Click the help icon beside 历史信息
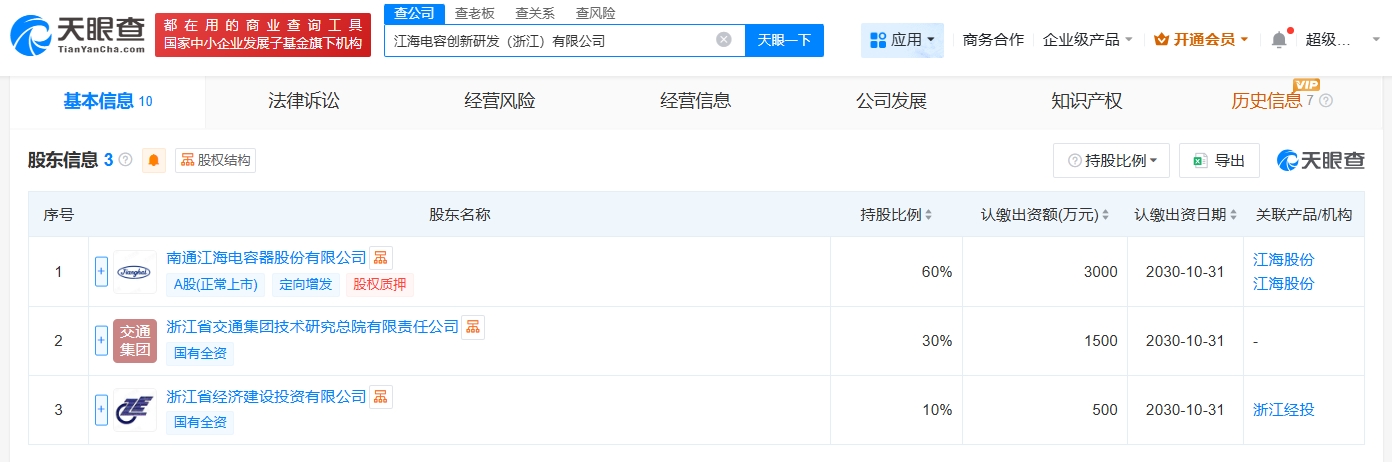 pyautogui.click(x=1326, y=101)
